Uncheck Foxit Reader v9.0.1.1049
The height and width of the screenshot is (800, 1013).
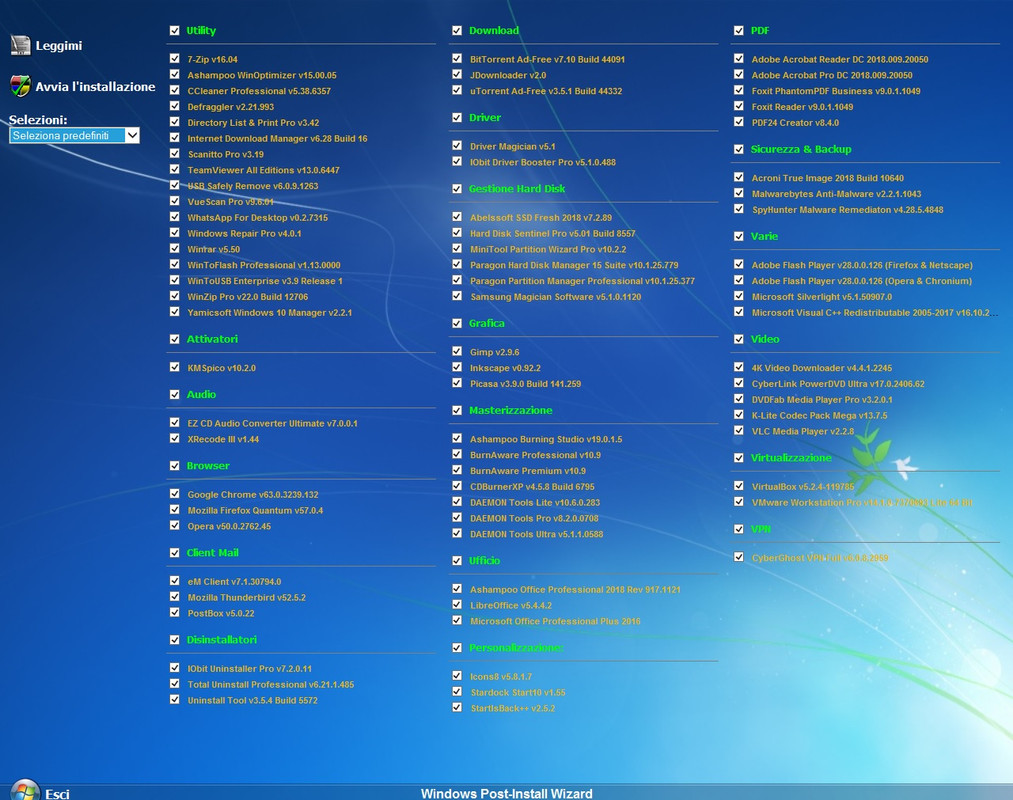(738, 106)
